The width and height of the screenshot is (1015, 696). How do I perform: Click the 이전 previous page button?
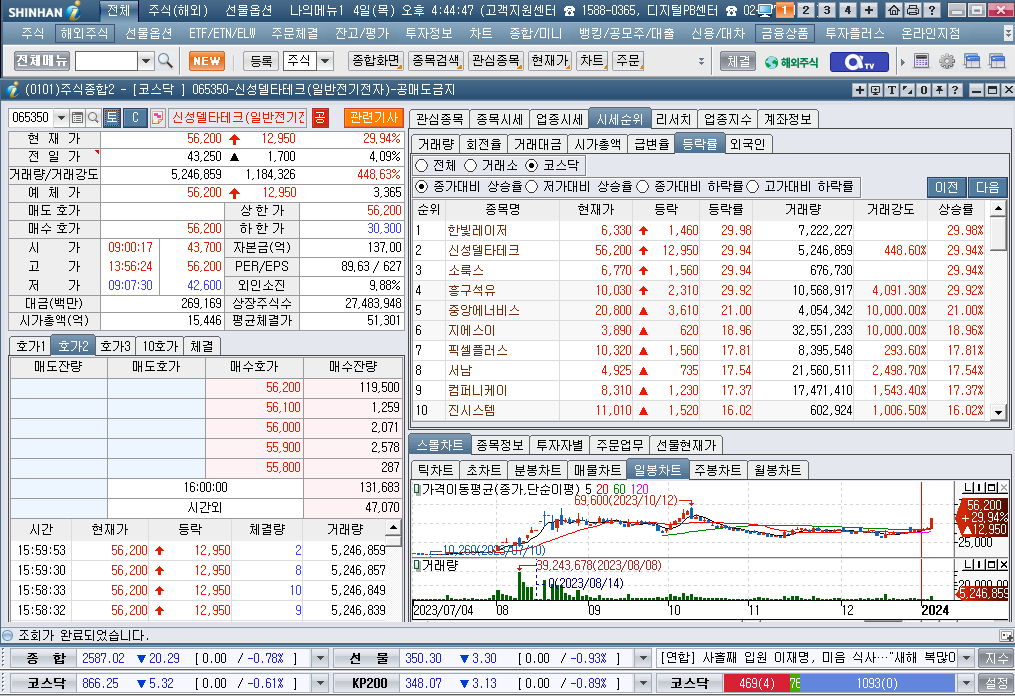point(946,187)
